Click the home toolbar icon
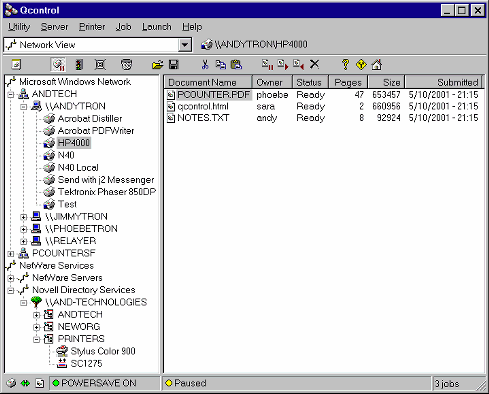Screen dimensions: 489x394 377,65
